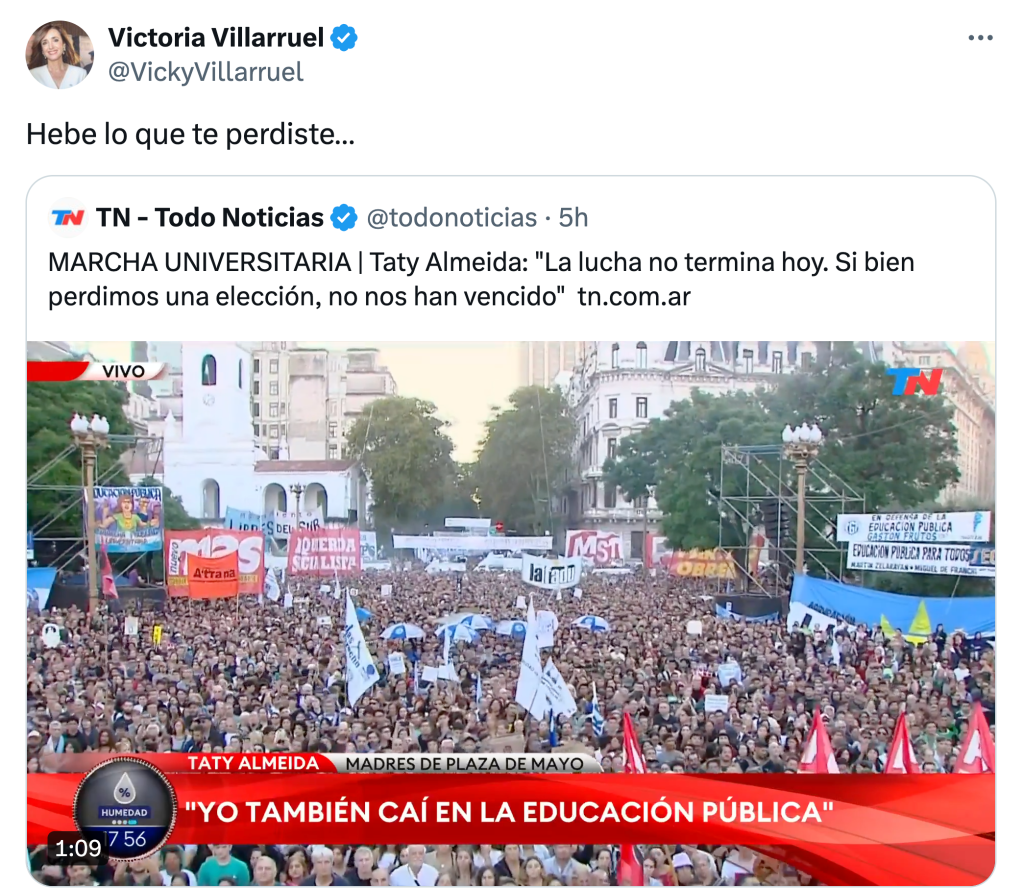The width and height of the screenshot is (1023, 888).
Task: Click the tweet text 'Hebe lo que te perdiste...'
Action: (191, 134)
